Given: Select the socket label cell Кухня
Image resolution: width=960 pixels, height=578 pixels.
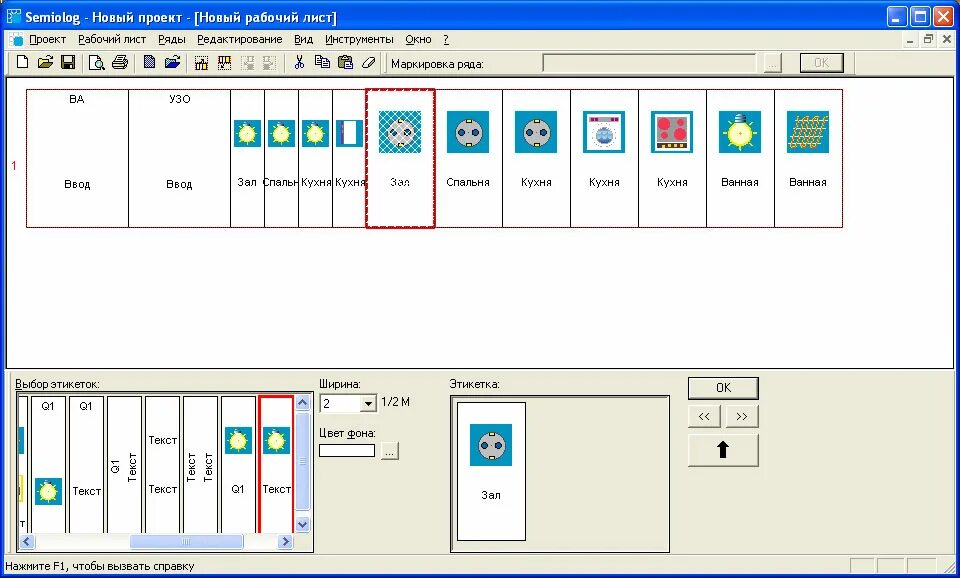Looking at the screenshot, I should pyautogui.click(x=536, y=159).
